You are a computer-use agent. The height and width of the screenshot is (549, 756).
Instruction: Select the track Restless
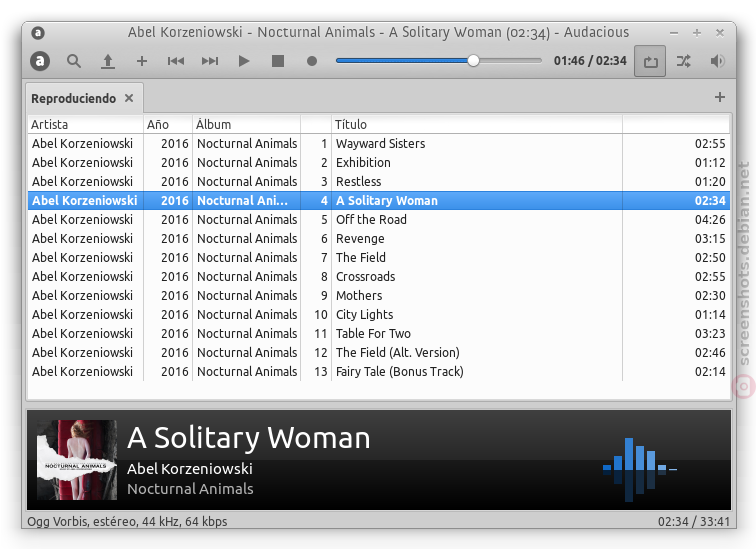pyautogui.click(x=379, y=182)
